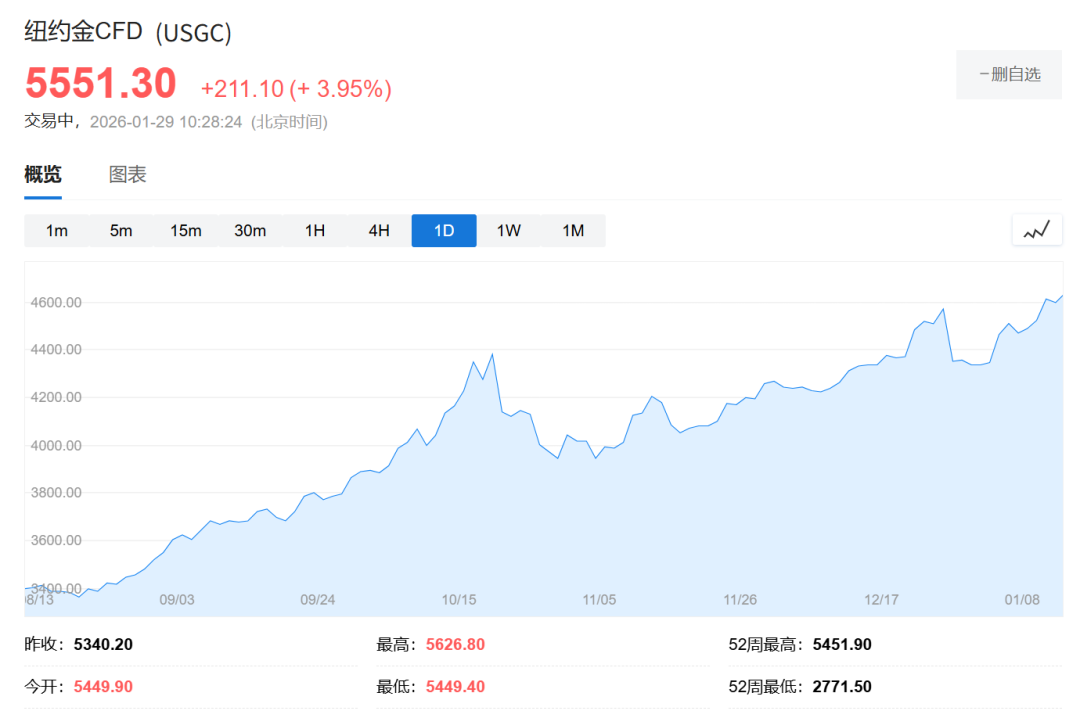The image size is (1080, 718).
Task: Switch to 1W weekly view
Action: click(508, 231)
